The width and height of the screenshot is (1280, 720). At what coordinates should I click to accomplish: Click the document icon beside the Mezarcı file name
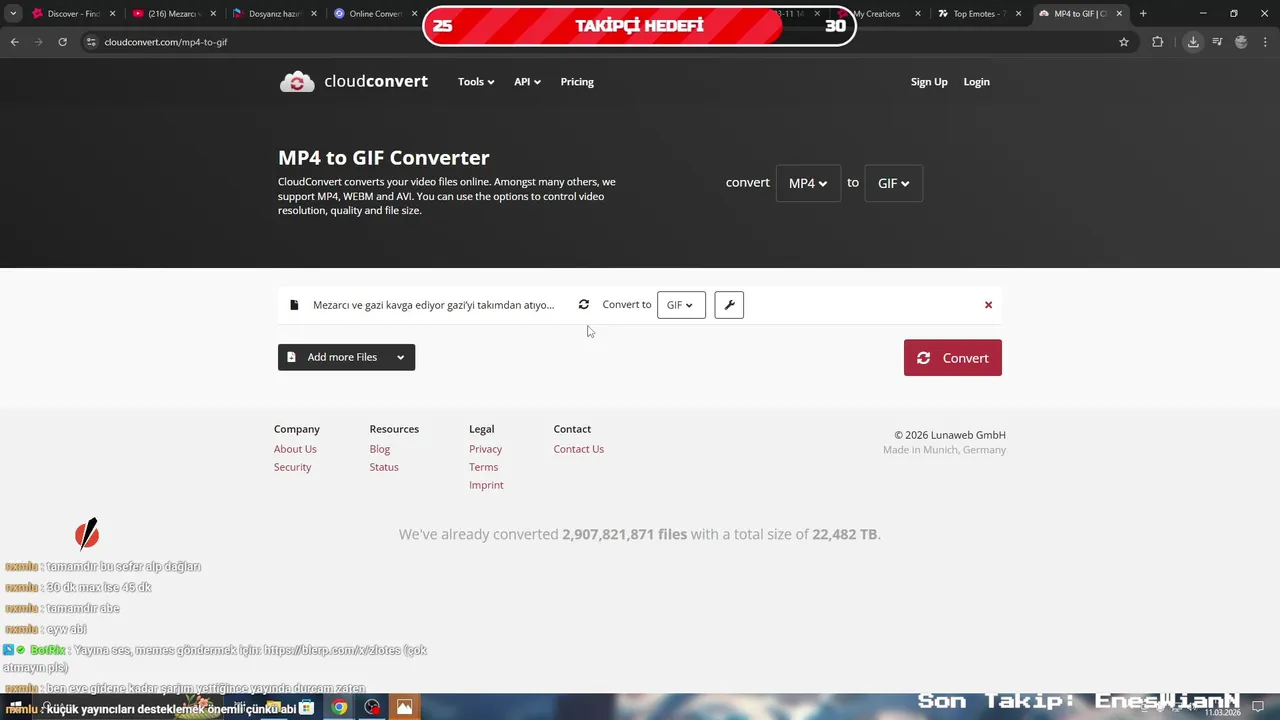[294, 305]
